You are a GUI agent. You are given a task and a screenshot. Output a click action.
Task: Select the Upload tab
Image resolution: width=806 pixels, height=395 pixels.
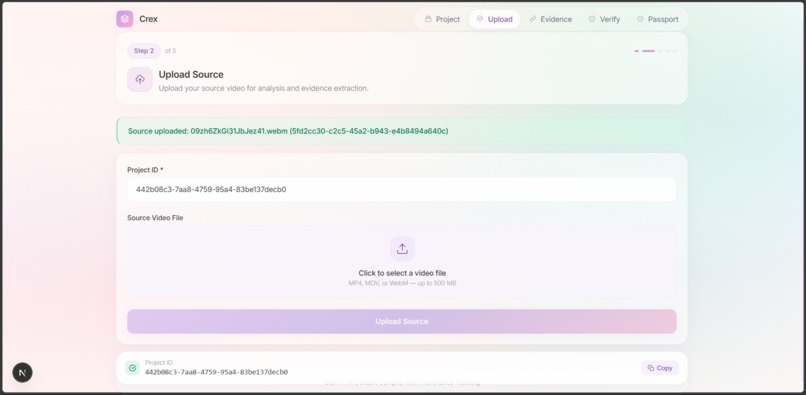point(494,19)
